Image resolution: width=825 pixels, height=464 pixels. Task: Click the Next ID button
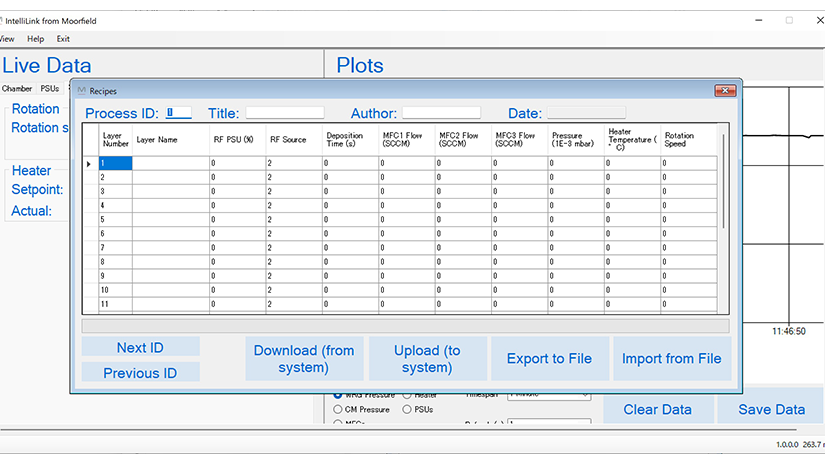(x=140, y=347)
